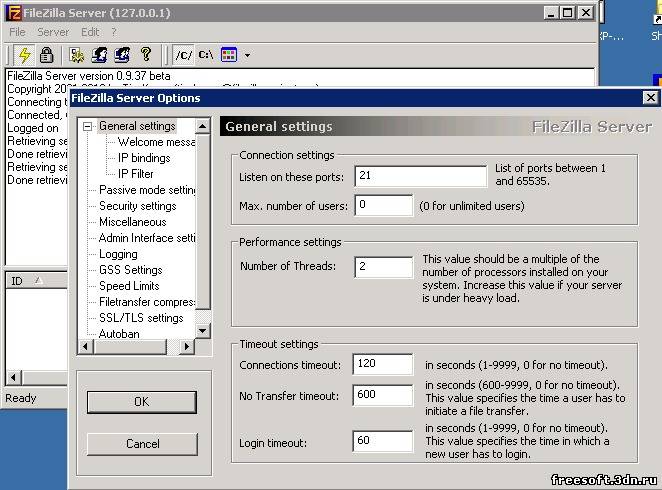Click the Connections timeout field
The image size is (662, 490).
[383, 364]
